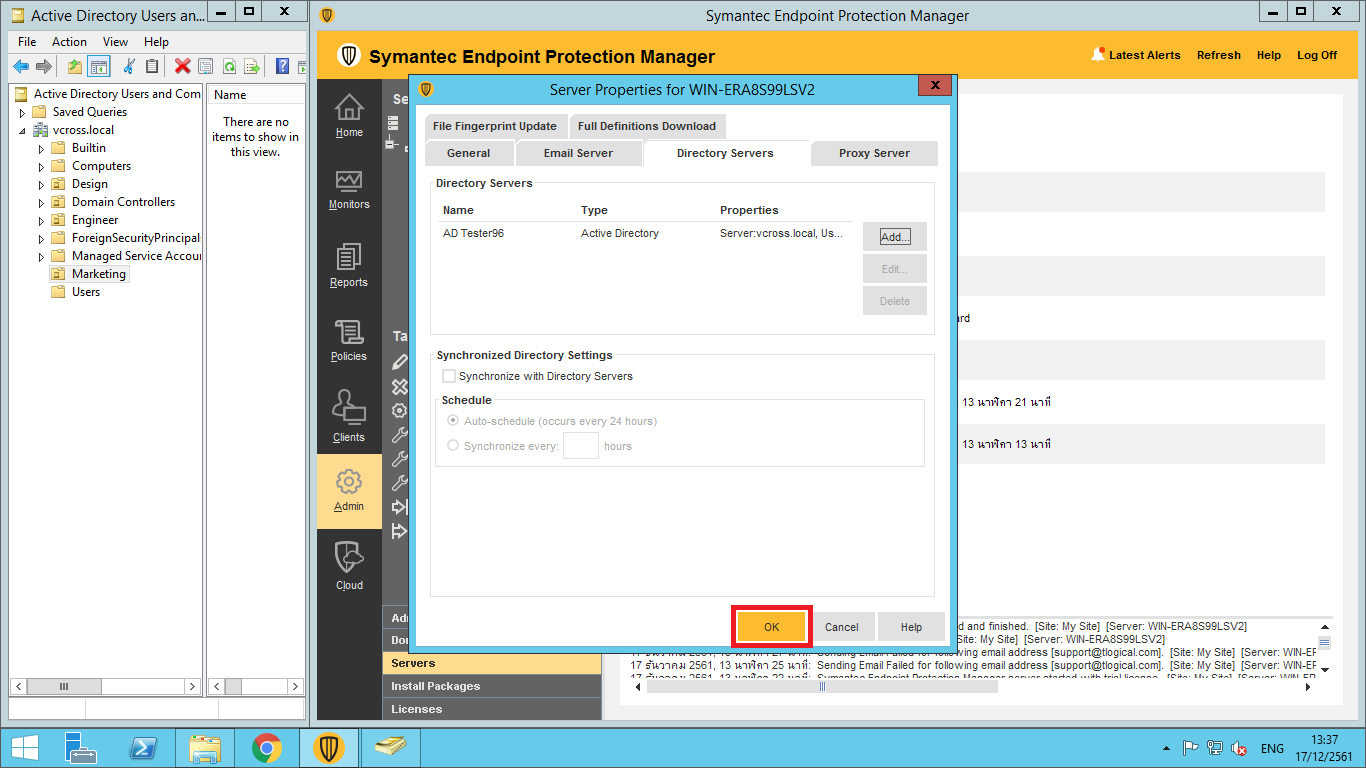1366x768 pixels.
Task: Enable Synchronize with Directory Servers checkbox
Action: [x=449, y=376]
